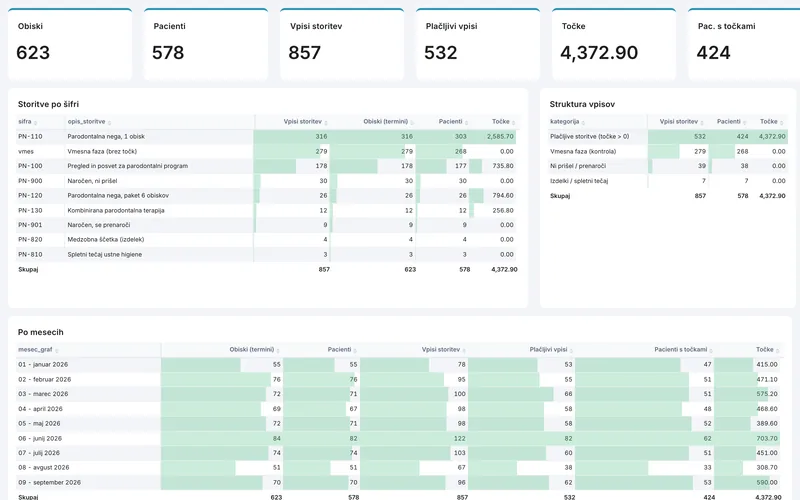This screenshot has height=500, width=800.
Task: Click 'Plačljive storitve (točke > 0)' category
Action: point(589,137)
